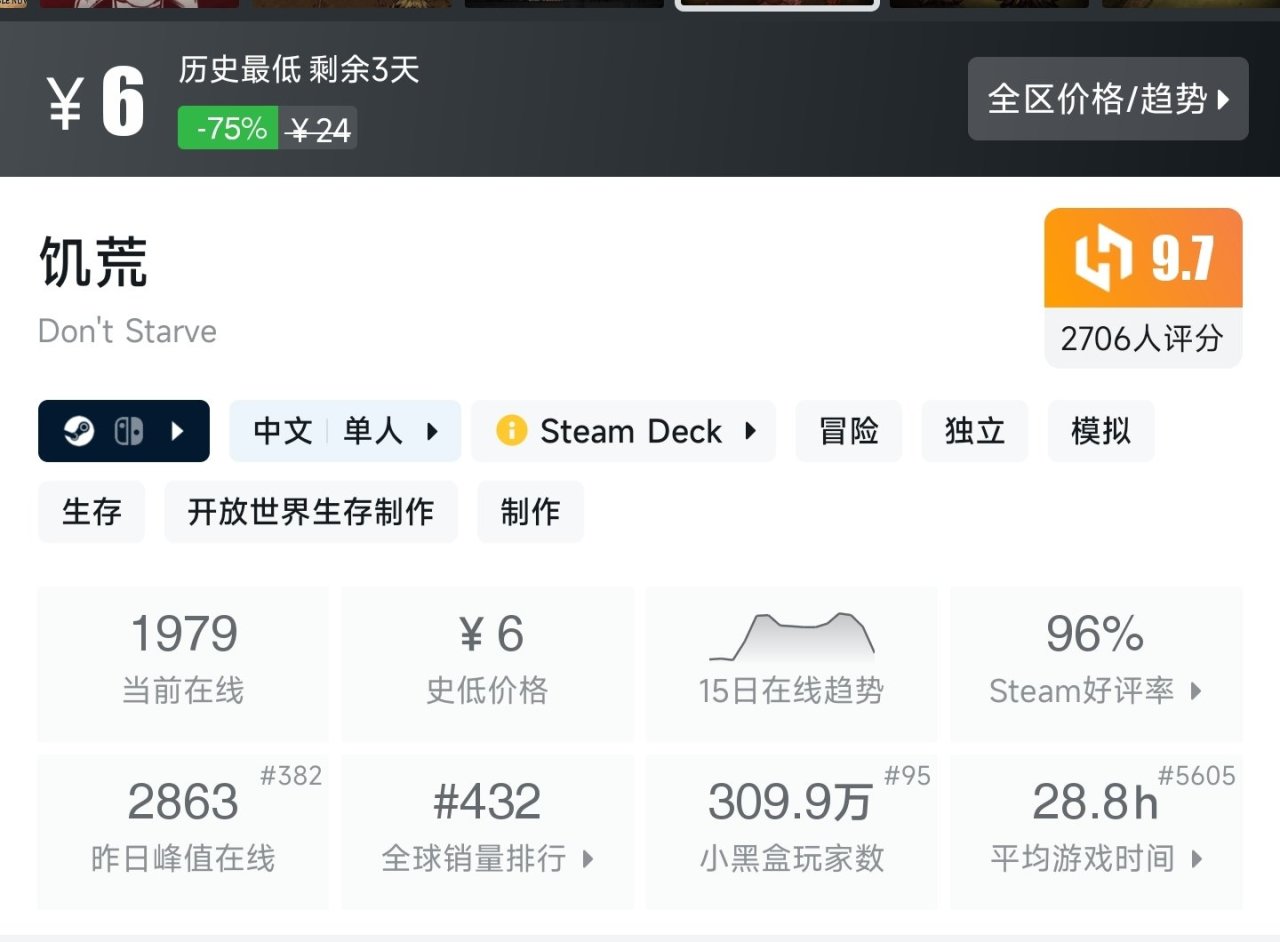Expand the 中文 单人 language details
Viewport: 1280px width, 942px height.
345,431
